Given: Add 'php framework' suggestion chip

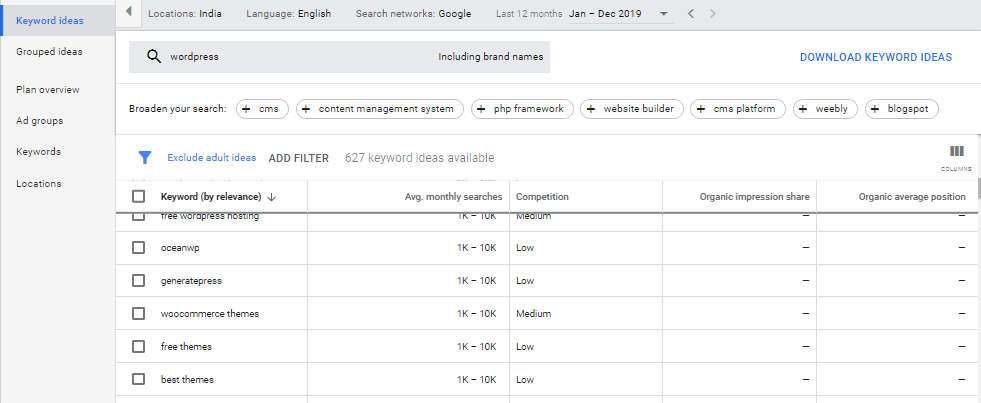Looking at the screenshot, I should click(522, 109).
